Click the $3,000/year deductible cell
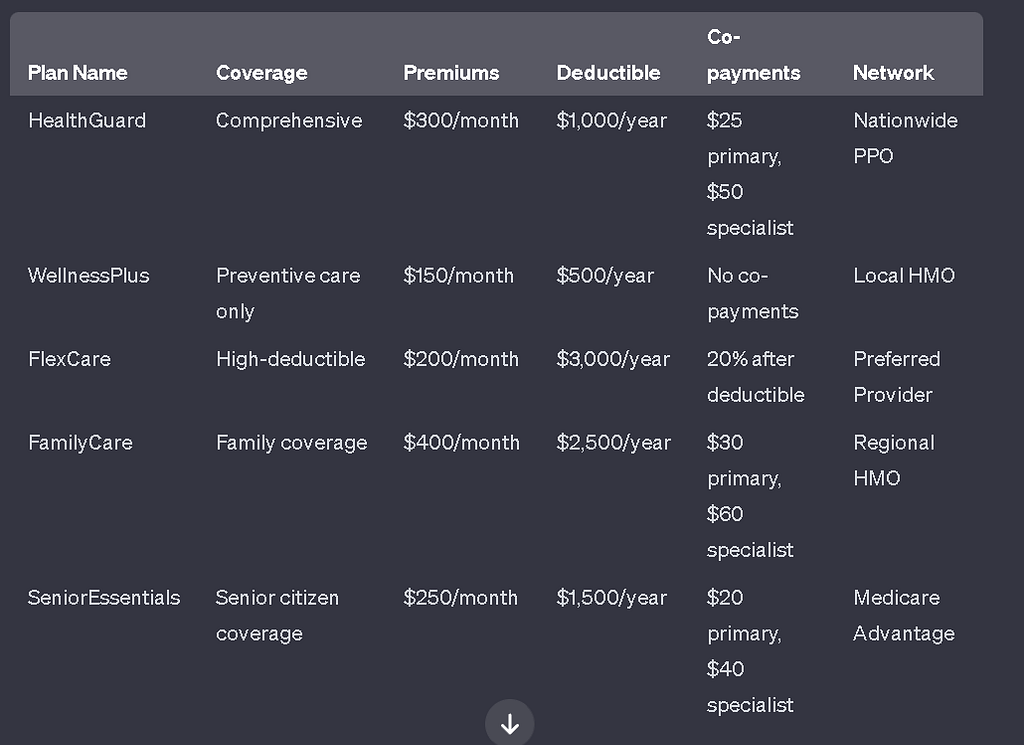Image resolution: width=1024 pixels, height=745 pixels. (613, 359)
